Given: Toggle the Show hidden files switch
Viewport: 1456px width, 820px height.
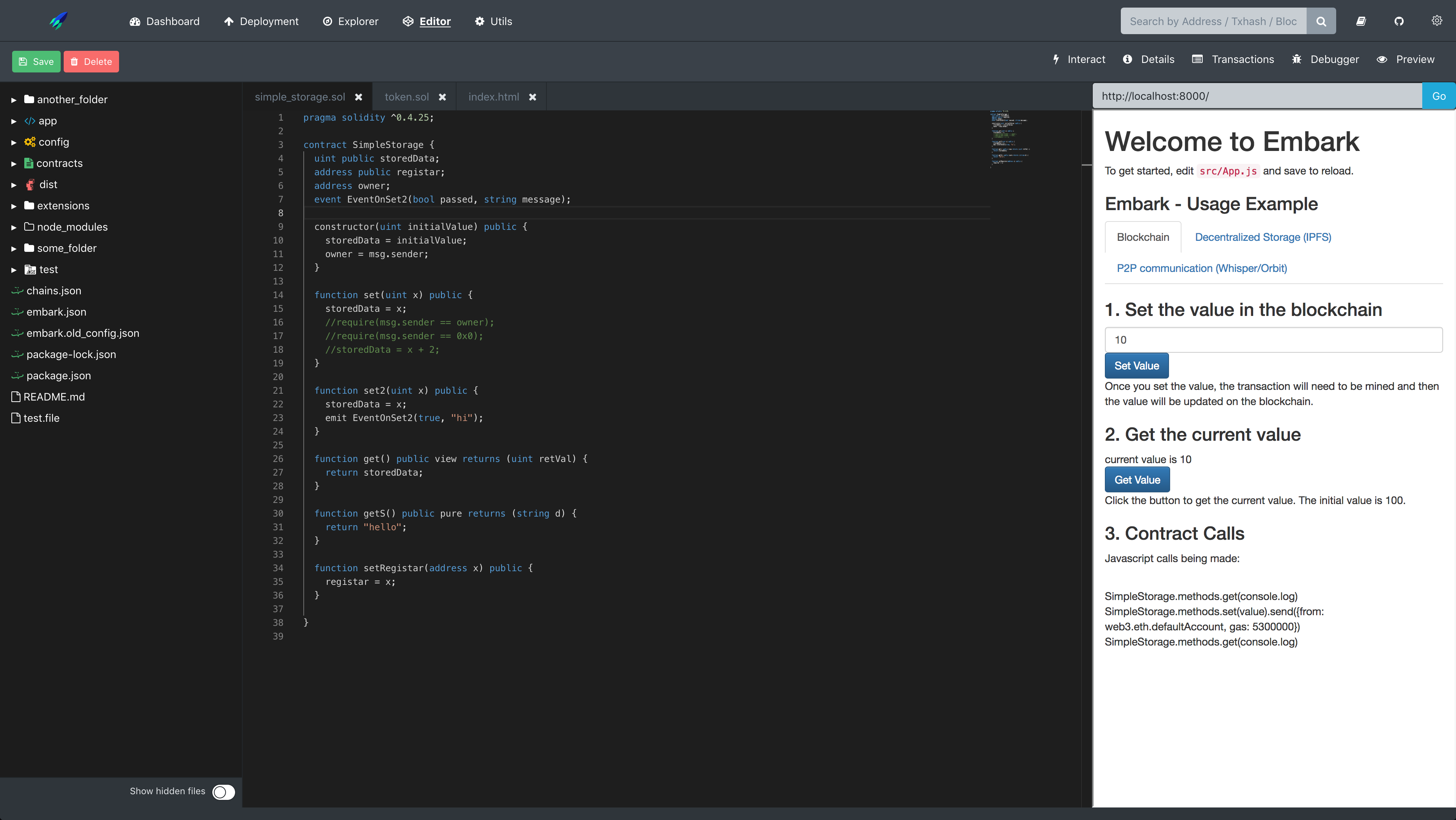Looking at the screenshot, I should pos(223,792).
